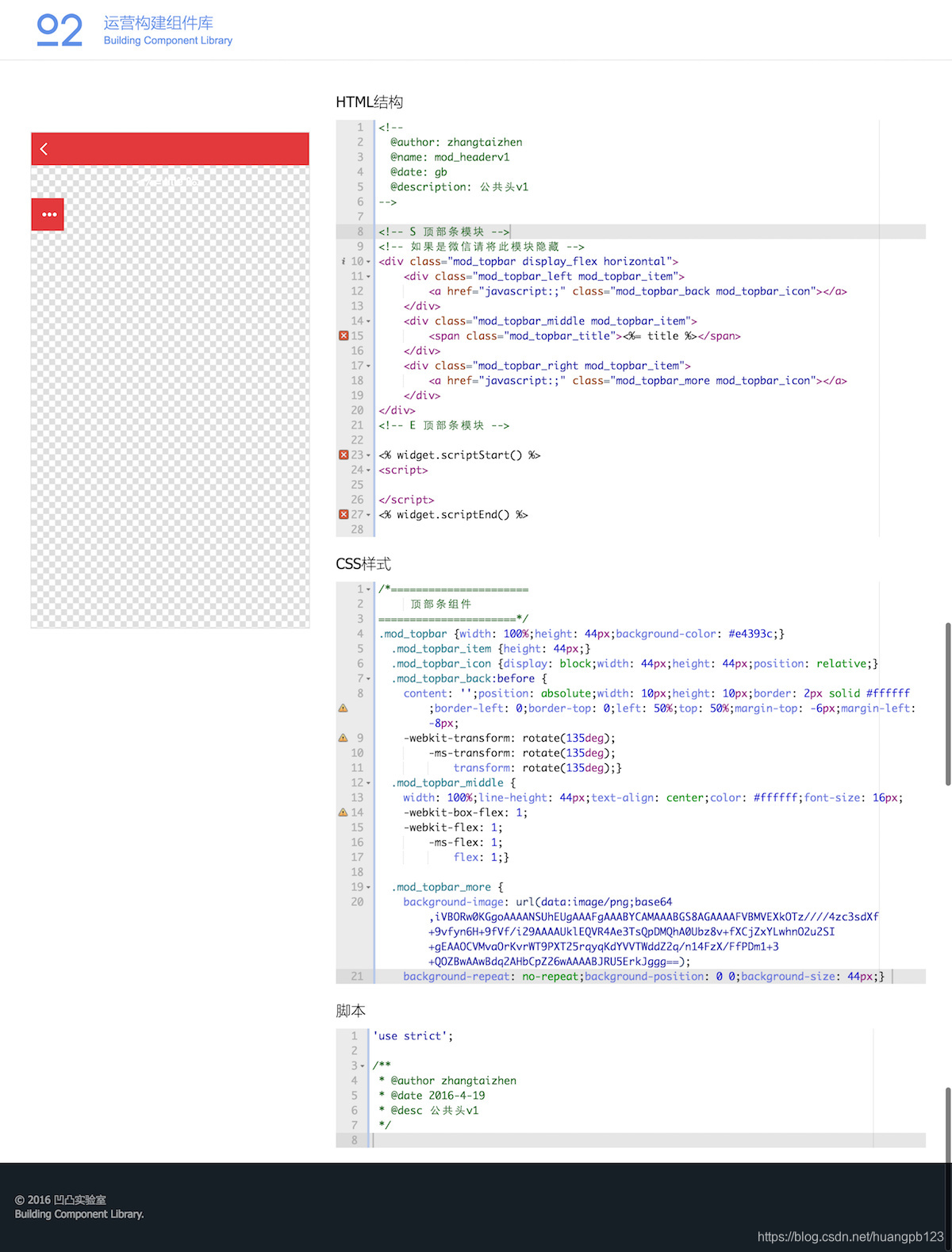This screenshot has width=952, height=1252.
Task: Click the #e4393c color value on CSS line 4
Action: tap(753, 634)
